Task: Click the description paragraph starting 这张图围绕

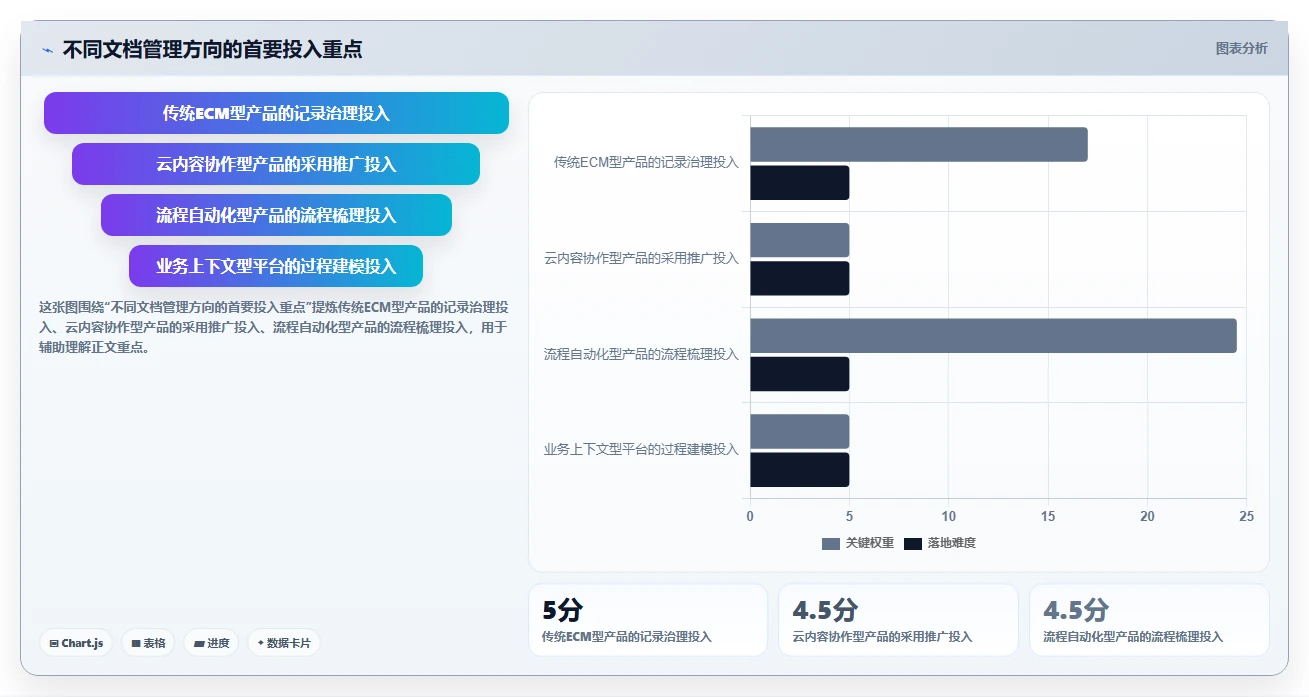Action: coord(273,327)
